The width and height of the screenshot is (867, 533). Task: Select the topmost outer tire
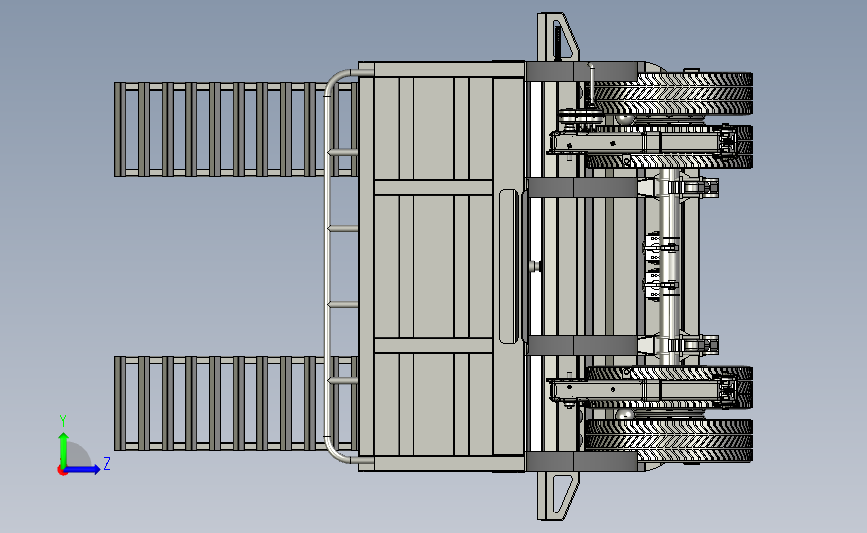[672, 93]
